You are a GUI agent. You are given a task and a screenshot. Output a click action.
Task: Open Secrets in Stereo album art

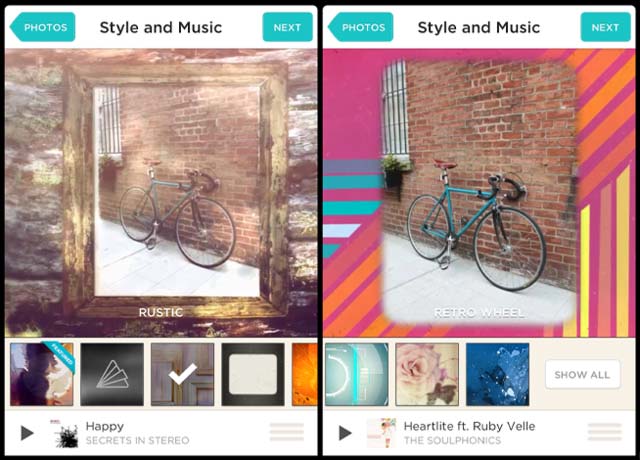pyautogui.click(x=64, y=433)
